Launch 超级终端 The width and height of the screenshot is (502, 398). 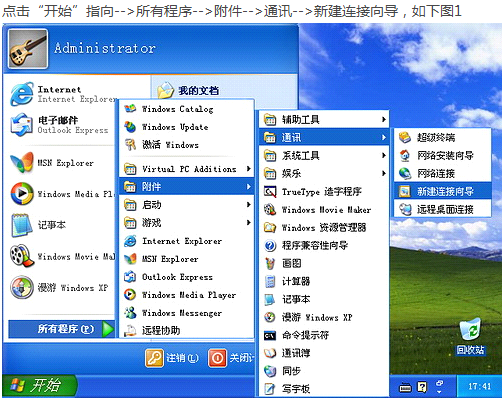click(443, 137)
